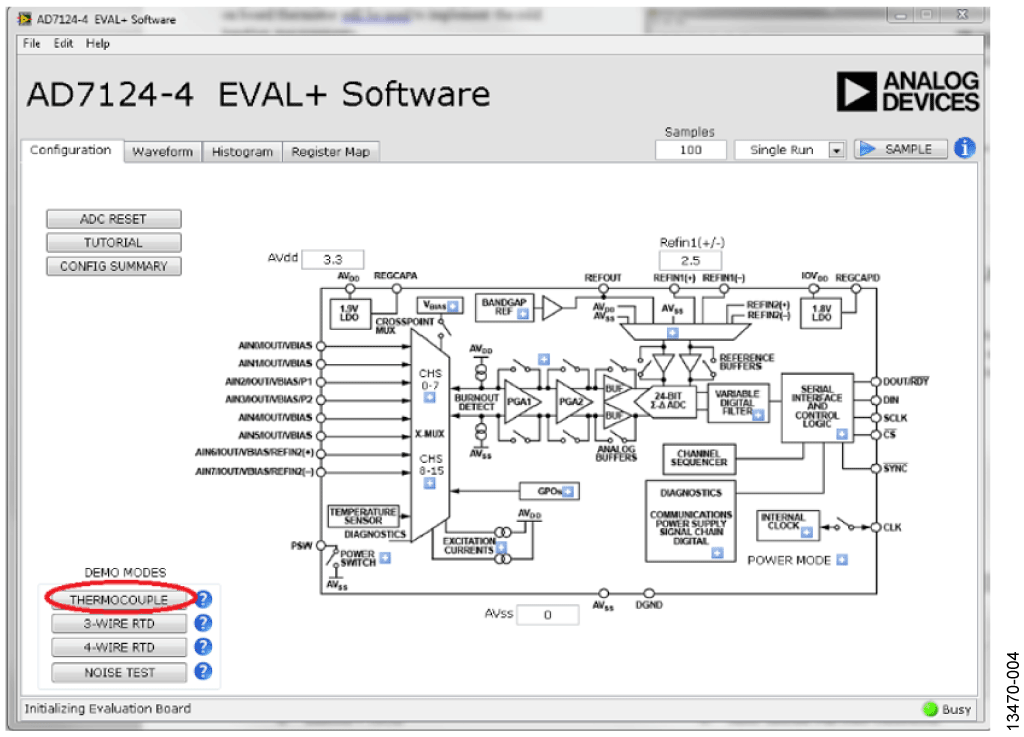The width and height of the screenshot is (1024, 737).
Task: Open CHS 8-15 channel settings button
Action: pos(429,483)
